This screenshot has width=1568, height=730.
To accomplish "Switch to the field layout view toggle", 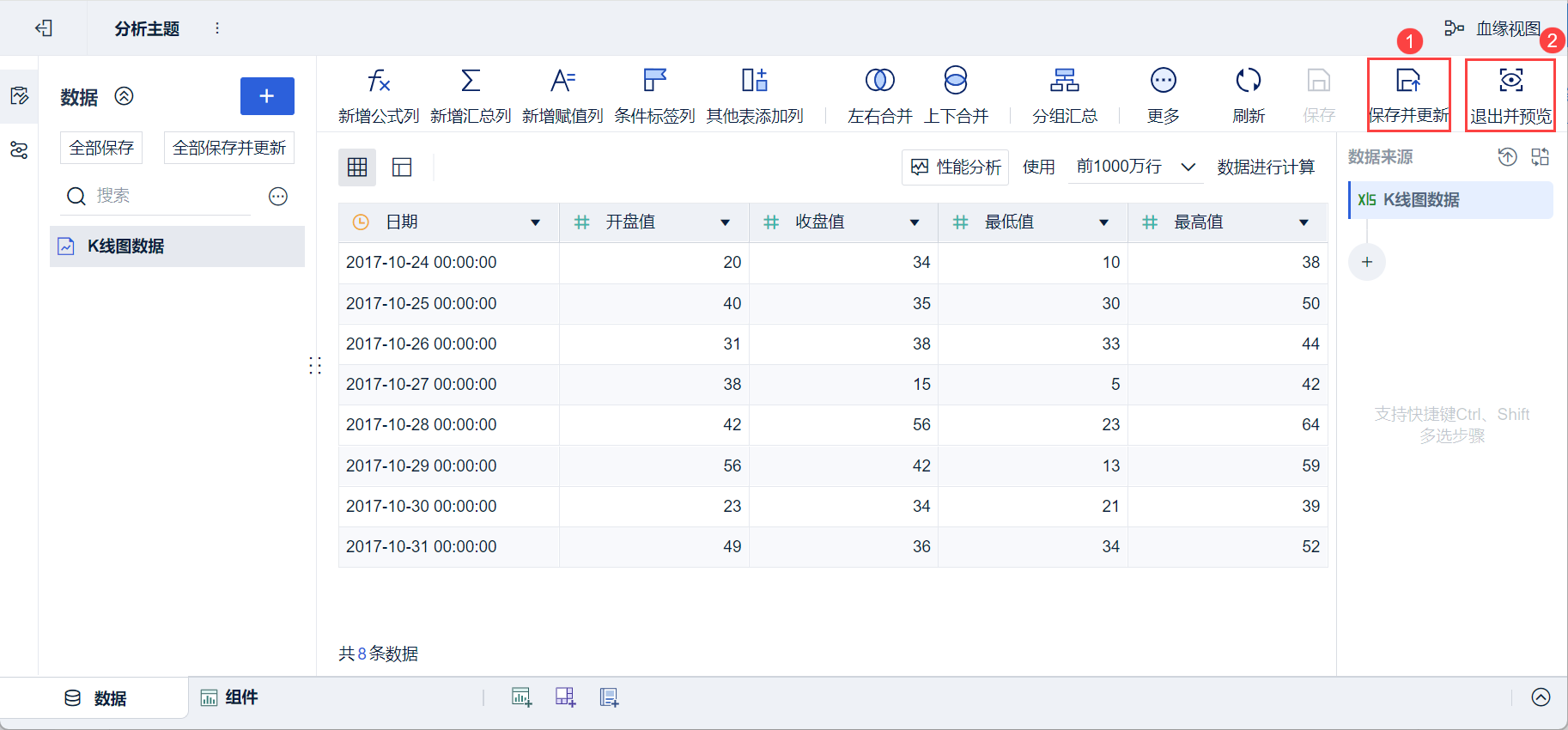I will pos(402,167).
